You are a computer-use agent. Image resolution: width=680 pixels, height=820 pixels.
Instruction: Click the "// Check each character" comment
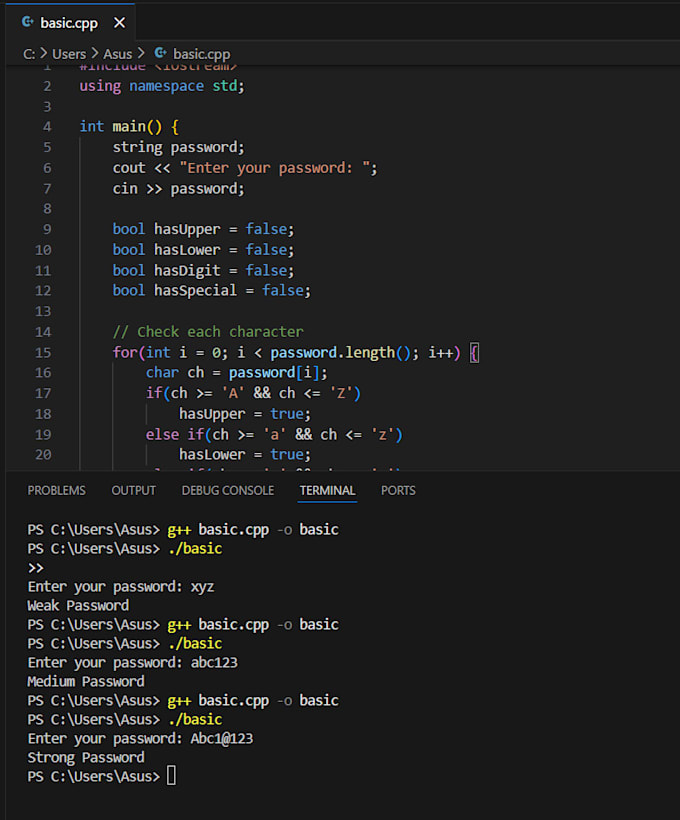click(x=208, y=332)
